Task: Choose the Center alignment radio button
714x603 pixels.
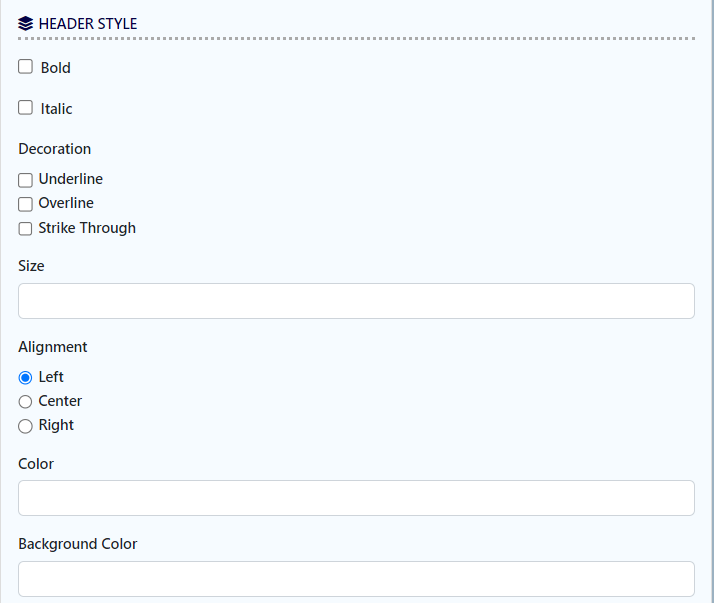Action: tap(26, 402)
